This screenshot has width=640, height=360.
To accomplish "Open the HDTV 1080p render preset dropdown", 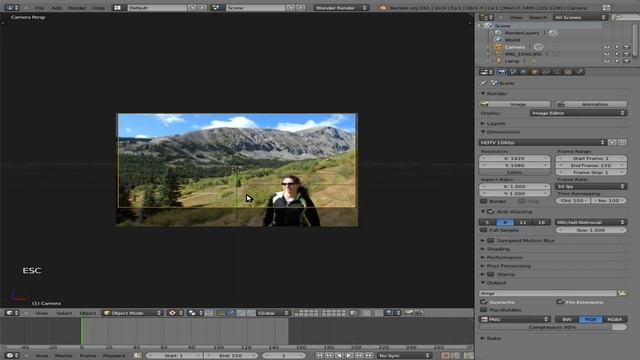I will pyautogui.click(x=542, y=142).
